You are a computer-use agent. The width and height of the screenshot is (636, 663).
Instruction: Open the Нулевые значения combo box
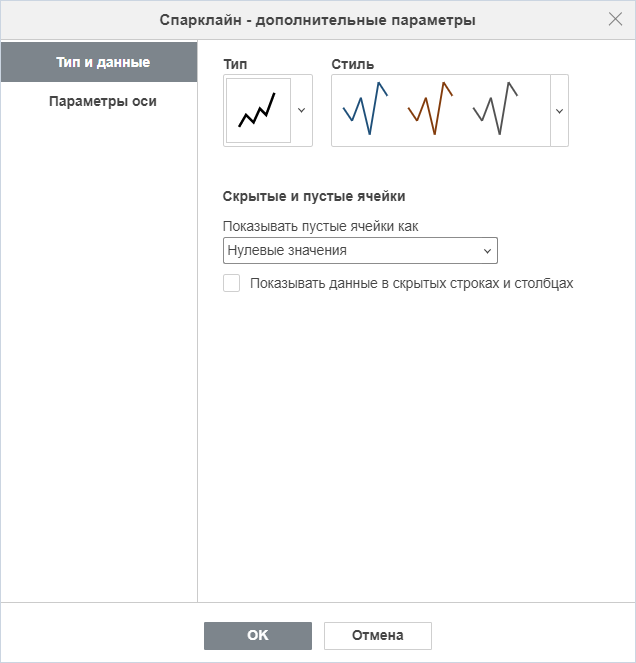360,250
